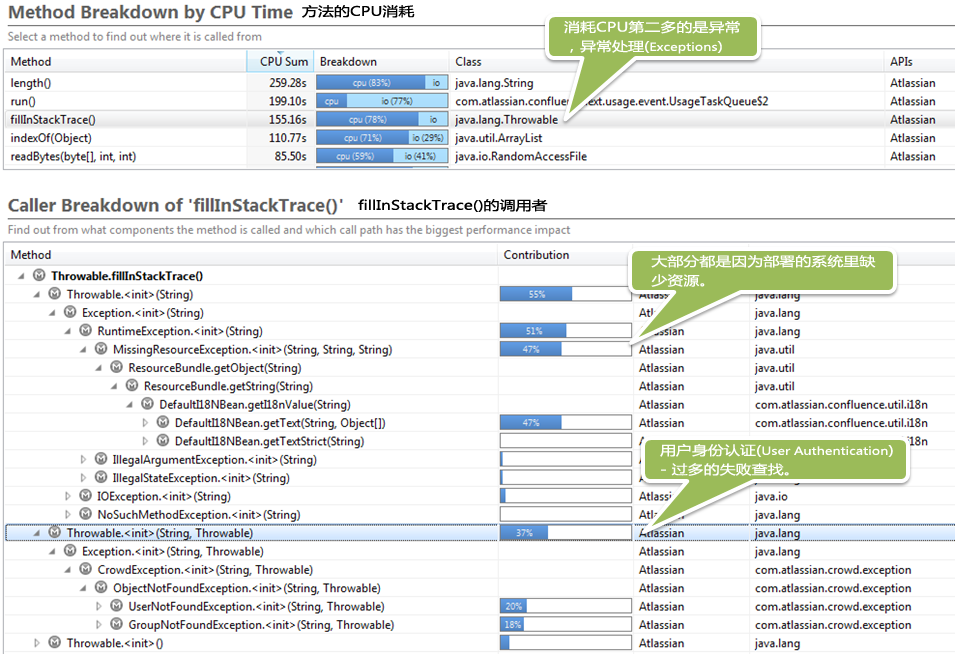
Task: Click method icon beside NoSuchMethodException.<init>(String)
Action: click(86, 514)
